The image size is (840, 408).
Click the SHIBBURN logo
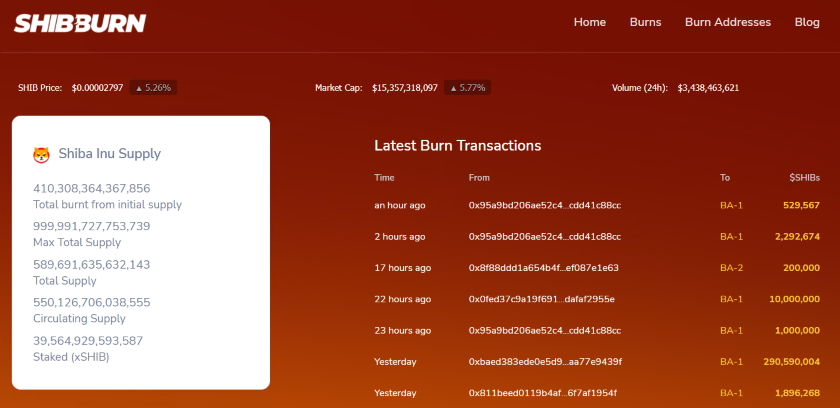(x=80, y=23)
